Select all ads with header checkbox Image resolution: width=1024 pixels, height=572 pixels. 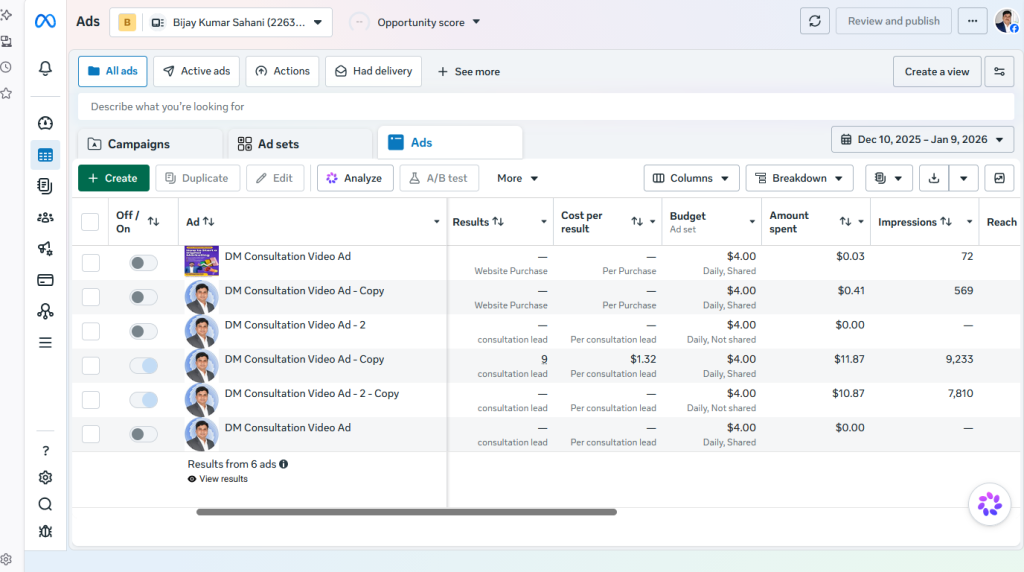[x=90, y=221]
